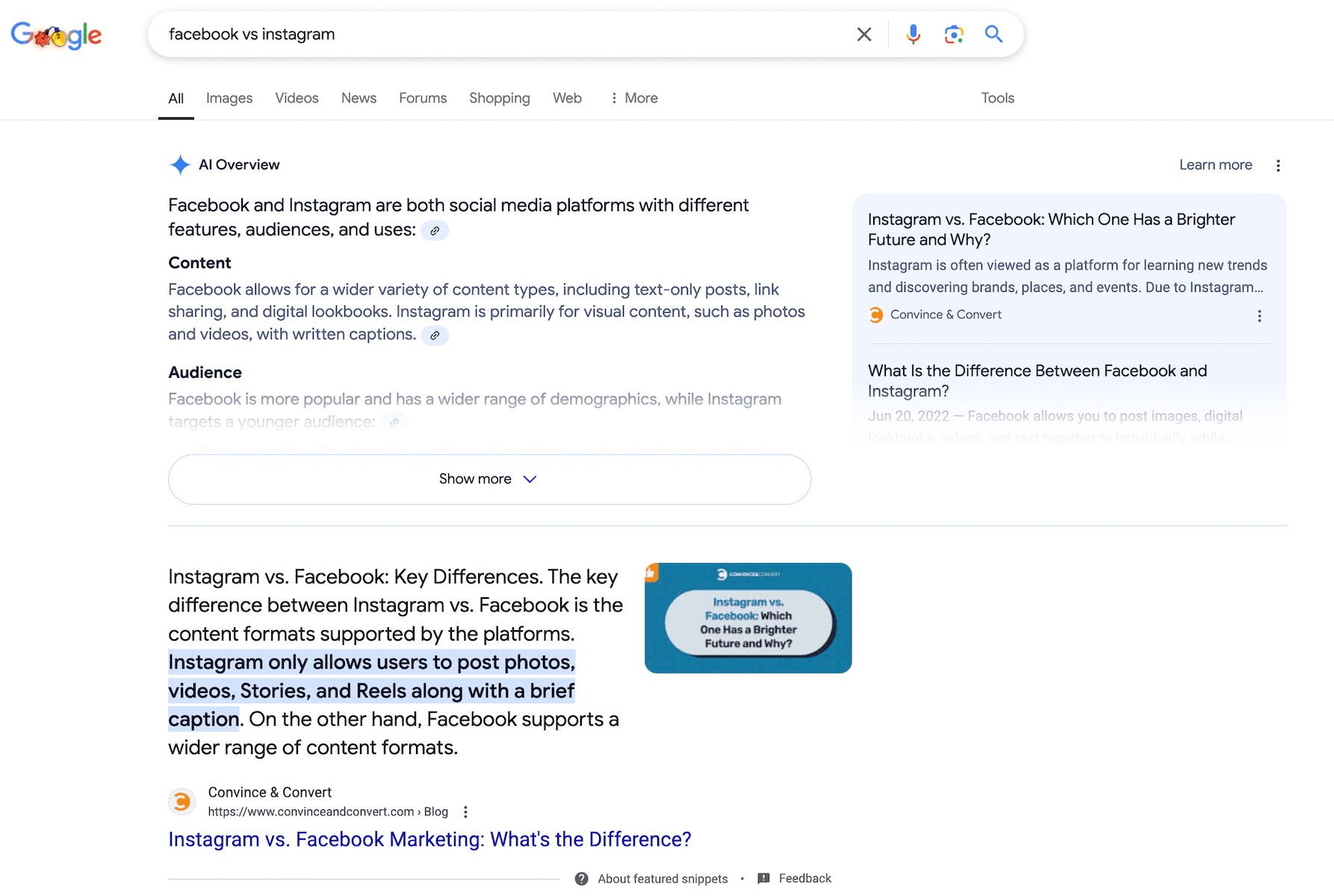
Task: Open Instagram vs. Facebook Marketing article link
Action: (x=429, y=839)
